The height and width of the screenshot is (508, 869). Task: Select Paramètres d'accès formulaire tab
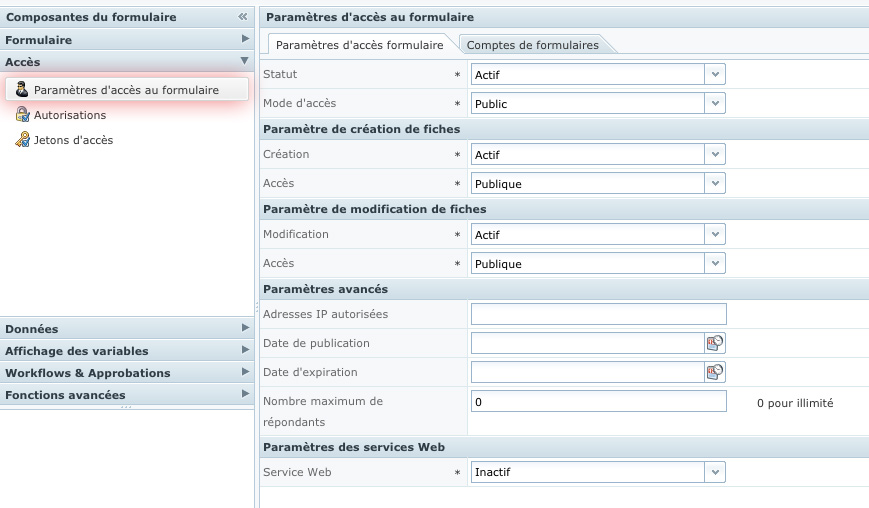click(359, 45)
